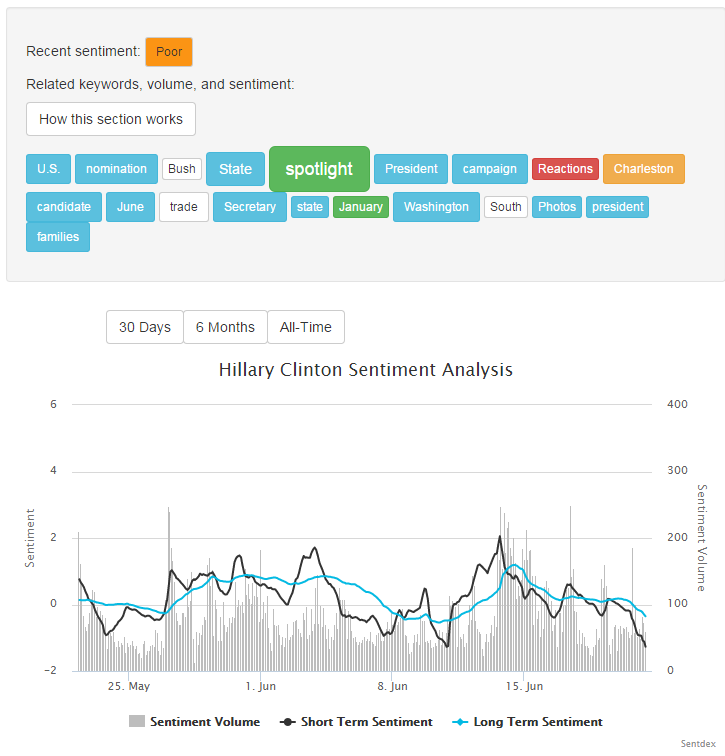Choose the Bush keyword tag
The image size is (725, 756).
point(182,169)
